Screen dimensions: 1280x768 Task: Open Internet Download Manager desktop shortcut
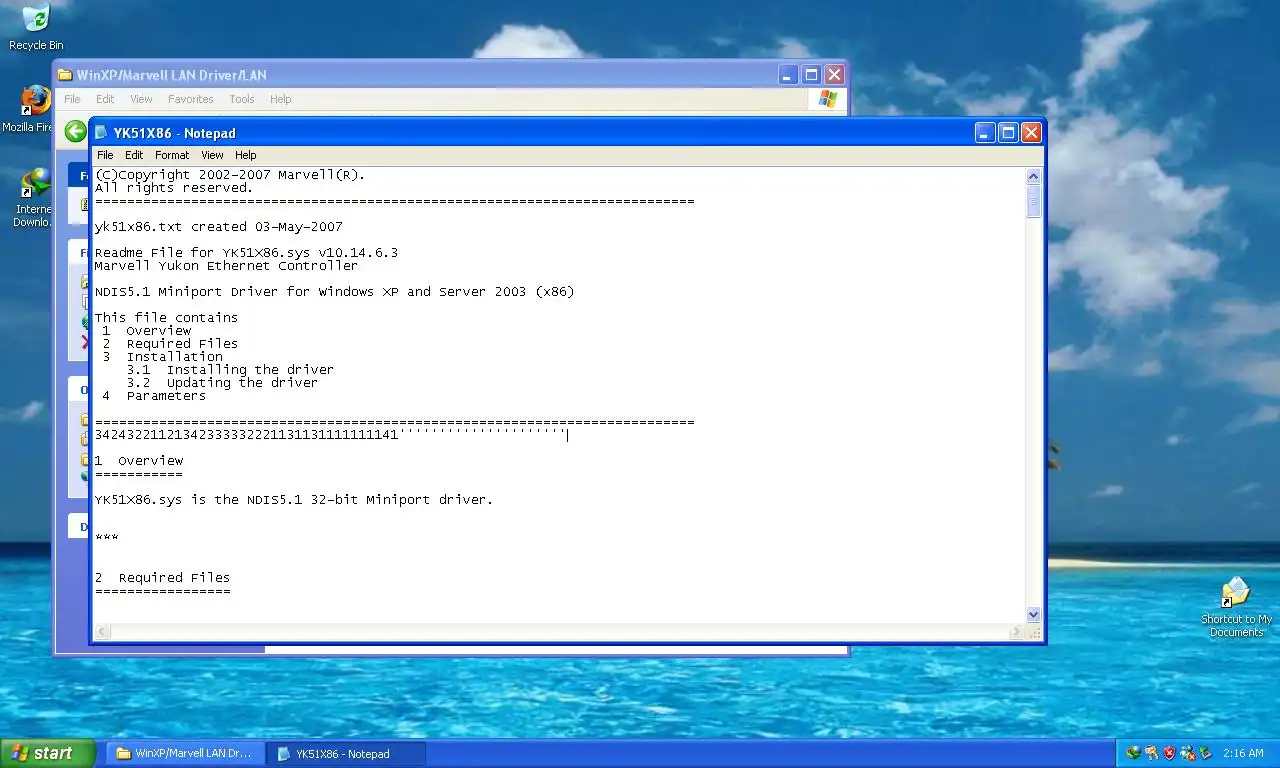34,198
